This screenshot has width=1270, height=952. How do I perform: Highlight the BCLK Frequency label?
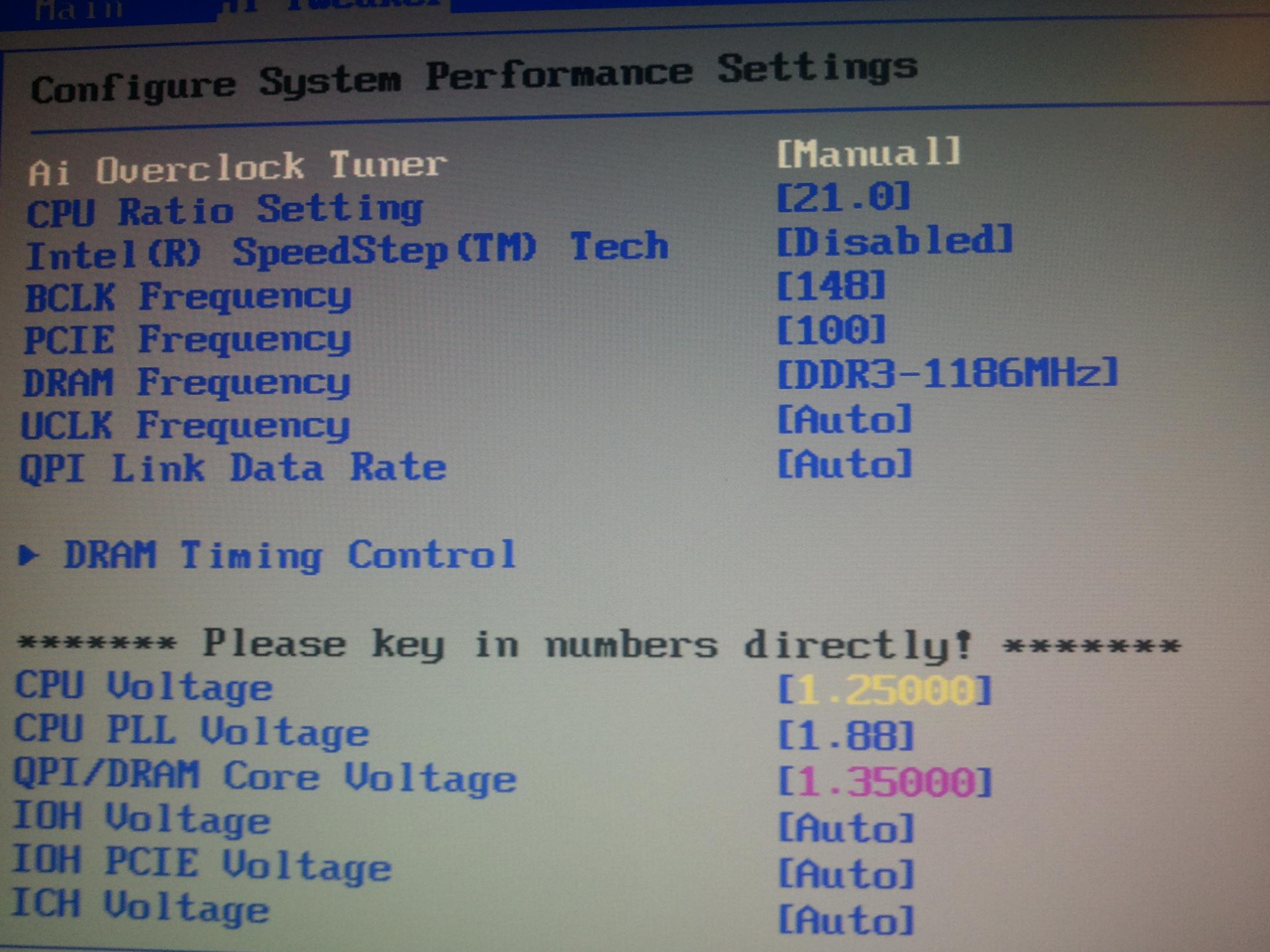(188, 297)
